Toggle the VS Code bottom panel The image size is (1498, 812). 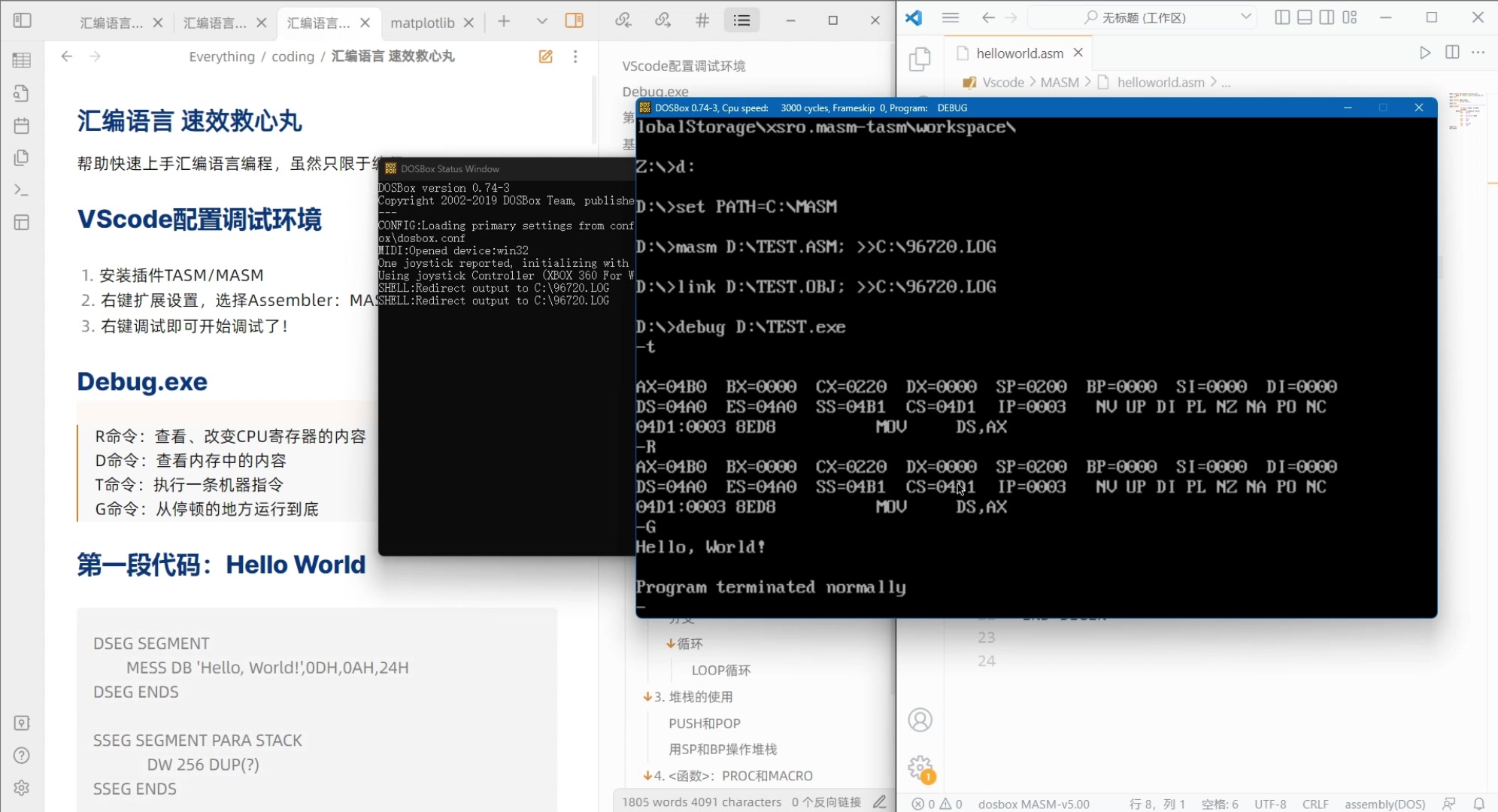click(x=1305, y=17)
